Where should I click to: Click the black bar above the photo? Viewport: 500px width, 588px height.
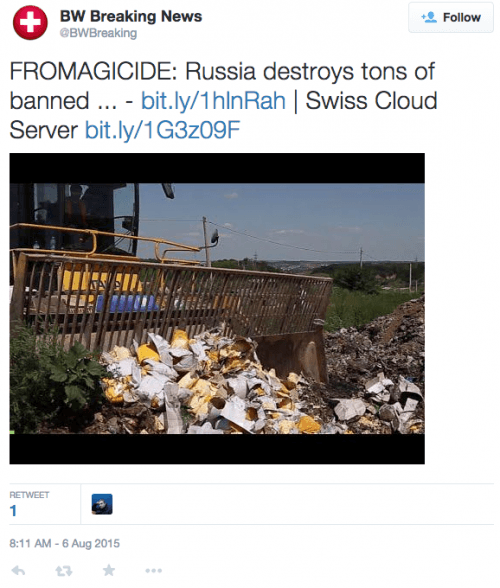click(217, 168)
